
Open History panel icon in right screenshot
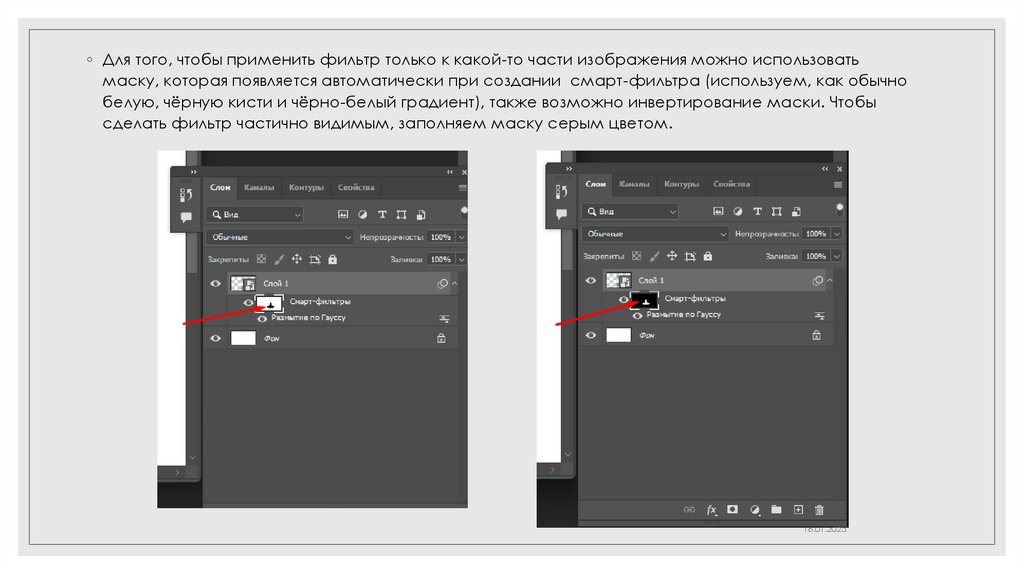click(x=562, y=191)
